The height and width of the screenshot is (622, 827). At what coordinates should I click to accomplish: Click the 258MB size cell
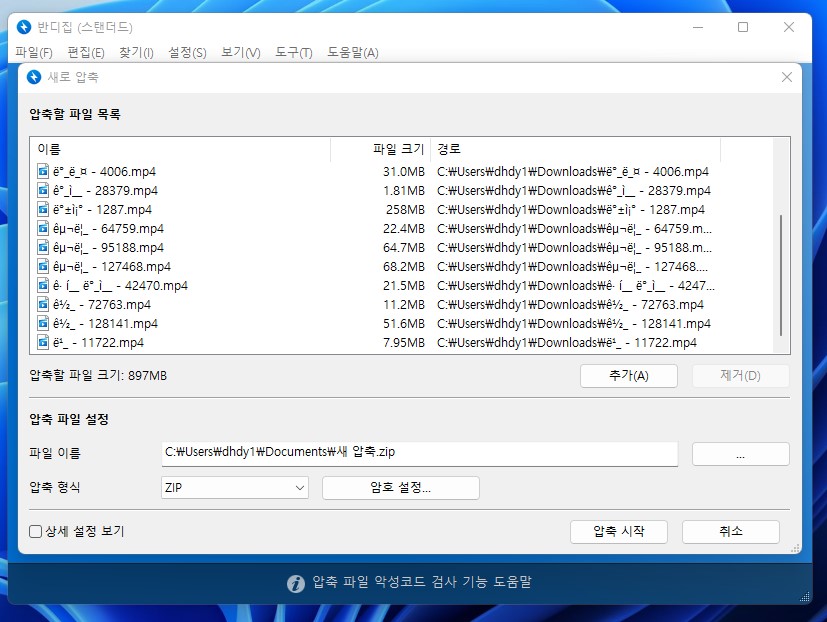pyautogui.click(x=405, y=209)
